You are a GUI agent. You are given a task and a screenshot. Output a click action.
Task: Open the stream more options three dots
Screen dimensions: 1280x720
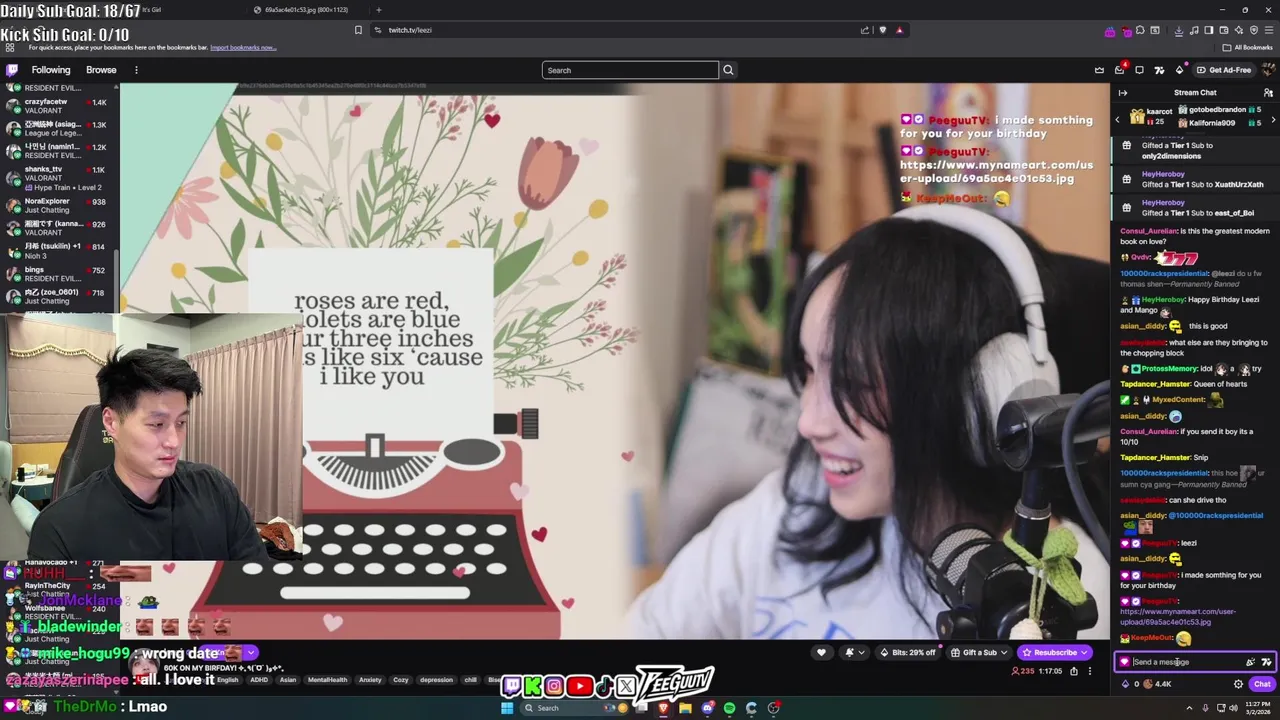1090,671
